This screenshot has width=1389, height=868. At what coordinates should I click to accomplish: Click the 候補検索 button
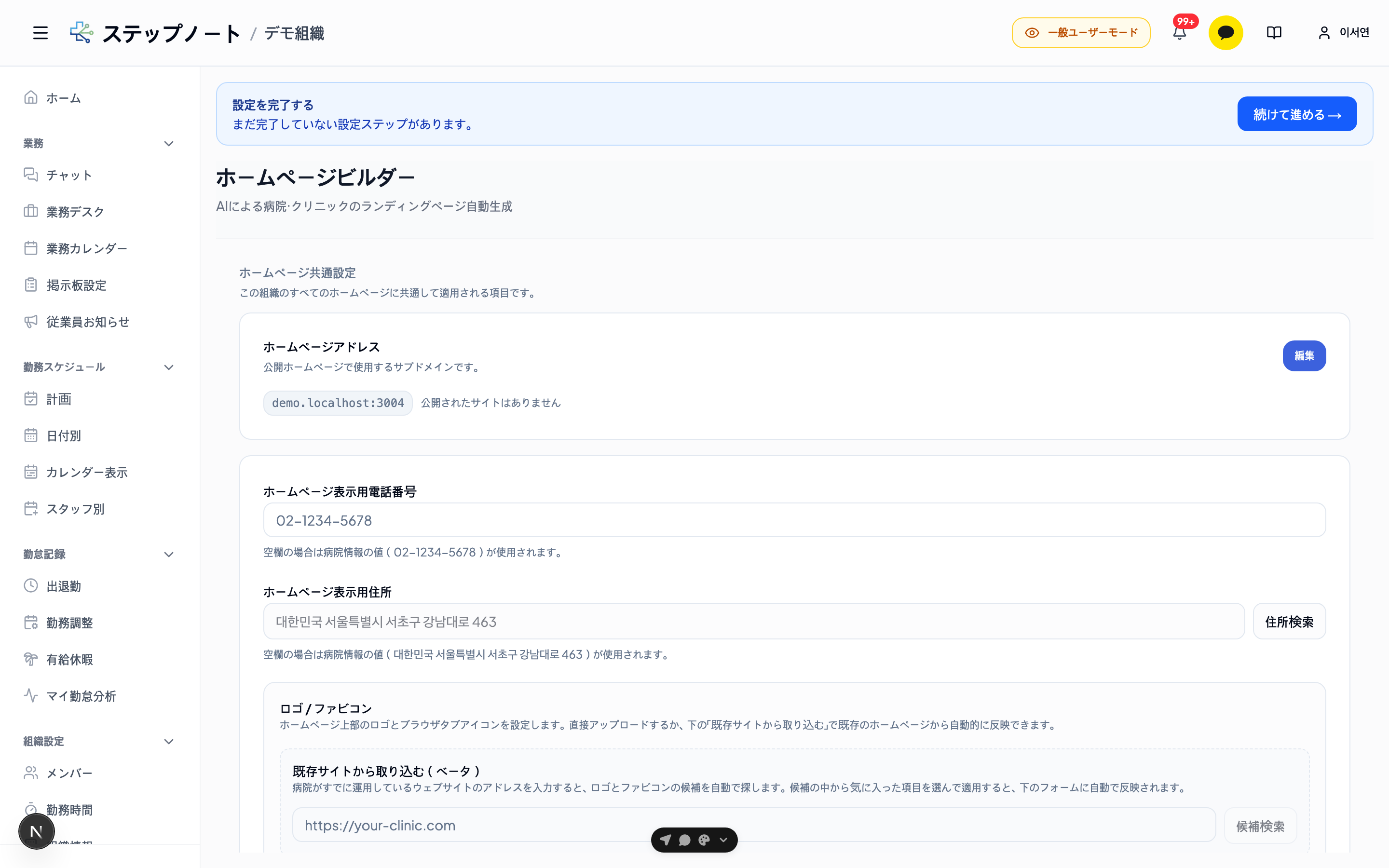pos(1260,826)
